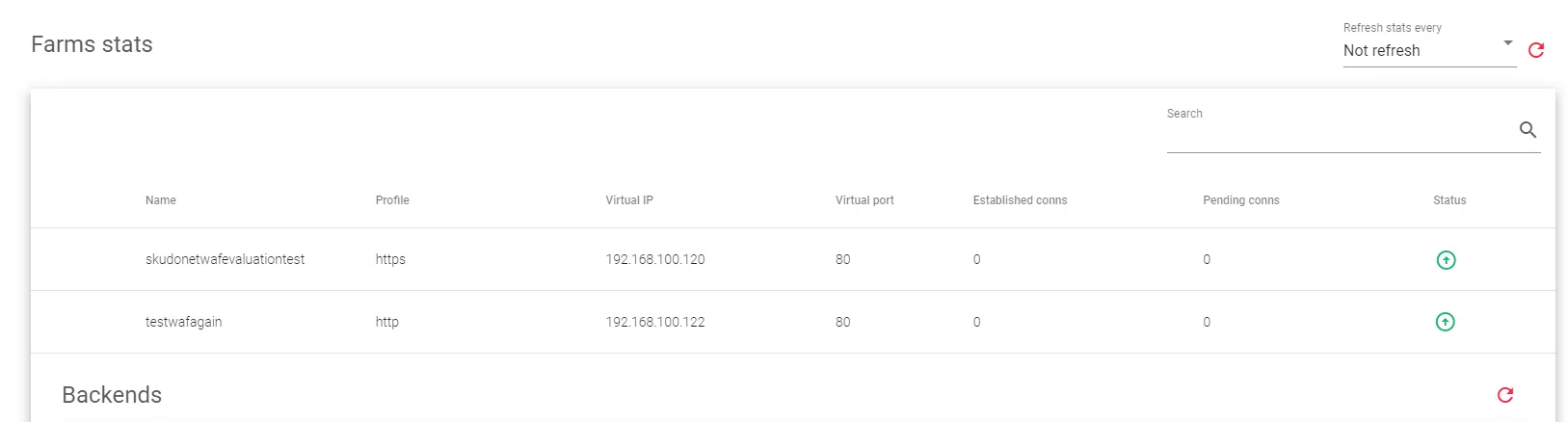Sort by Virtual port column header
The width and height of the screenshot is (1568, 422).
(x=864, y=200)
